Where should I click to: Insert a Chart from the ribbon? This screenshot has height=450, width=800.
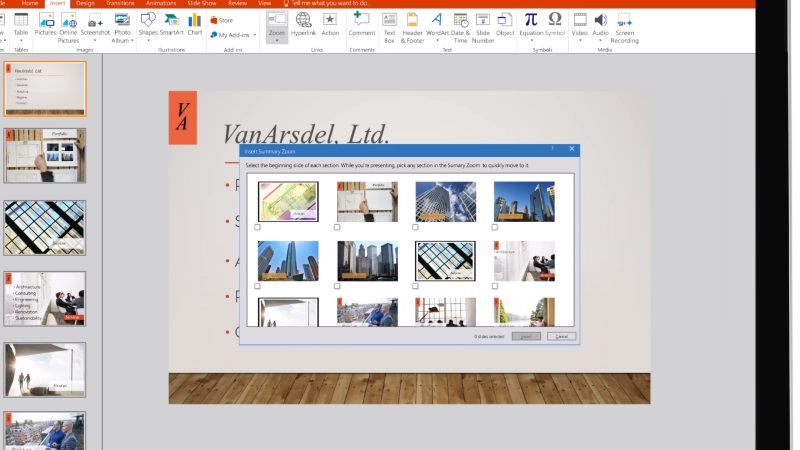pyautogui.click(x=194, y=23)
